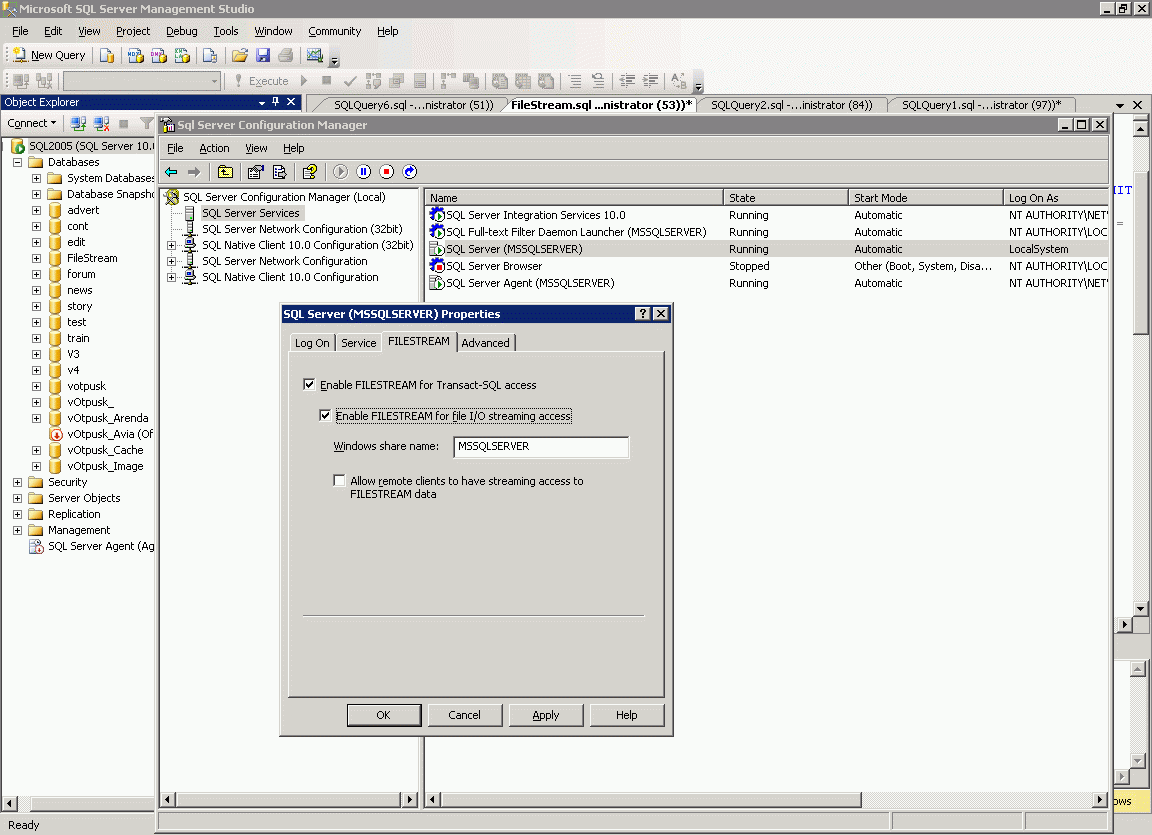Open the Tools menu in SSMS
Screen dimensions: 1152x835
point(226,31)
